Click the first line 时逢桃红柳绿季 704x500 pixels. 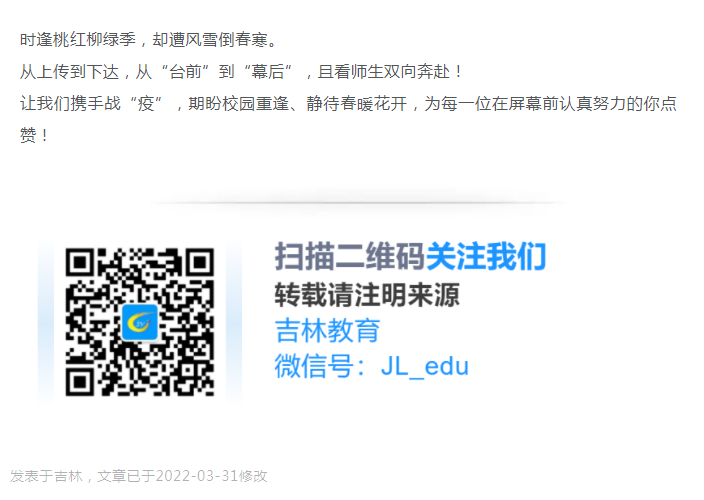pos(78,40)
